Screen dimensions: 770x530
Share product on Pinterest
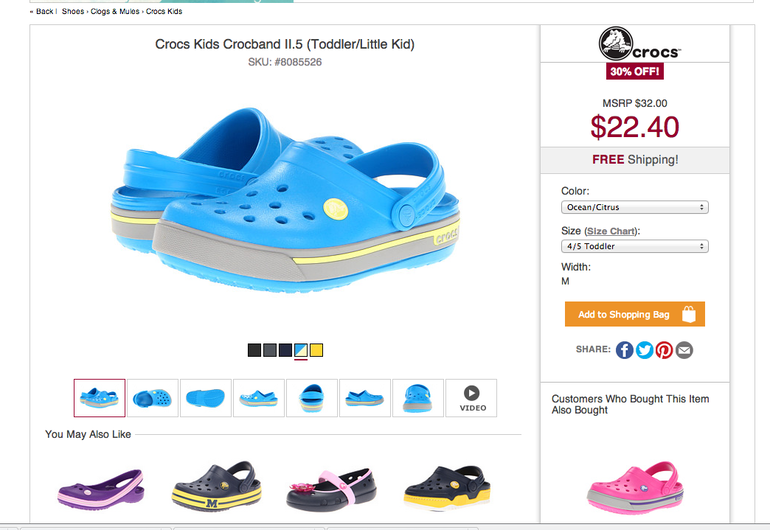click(x=664, y=350)
